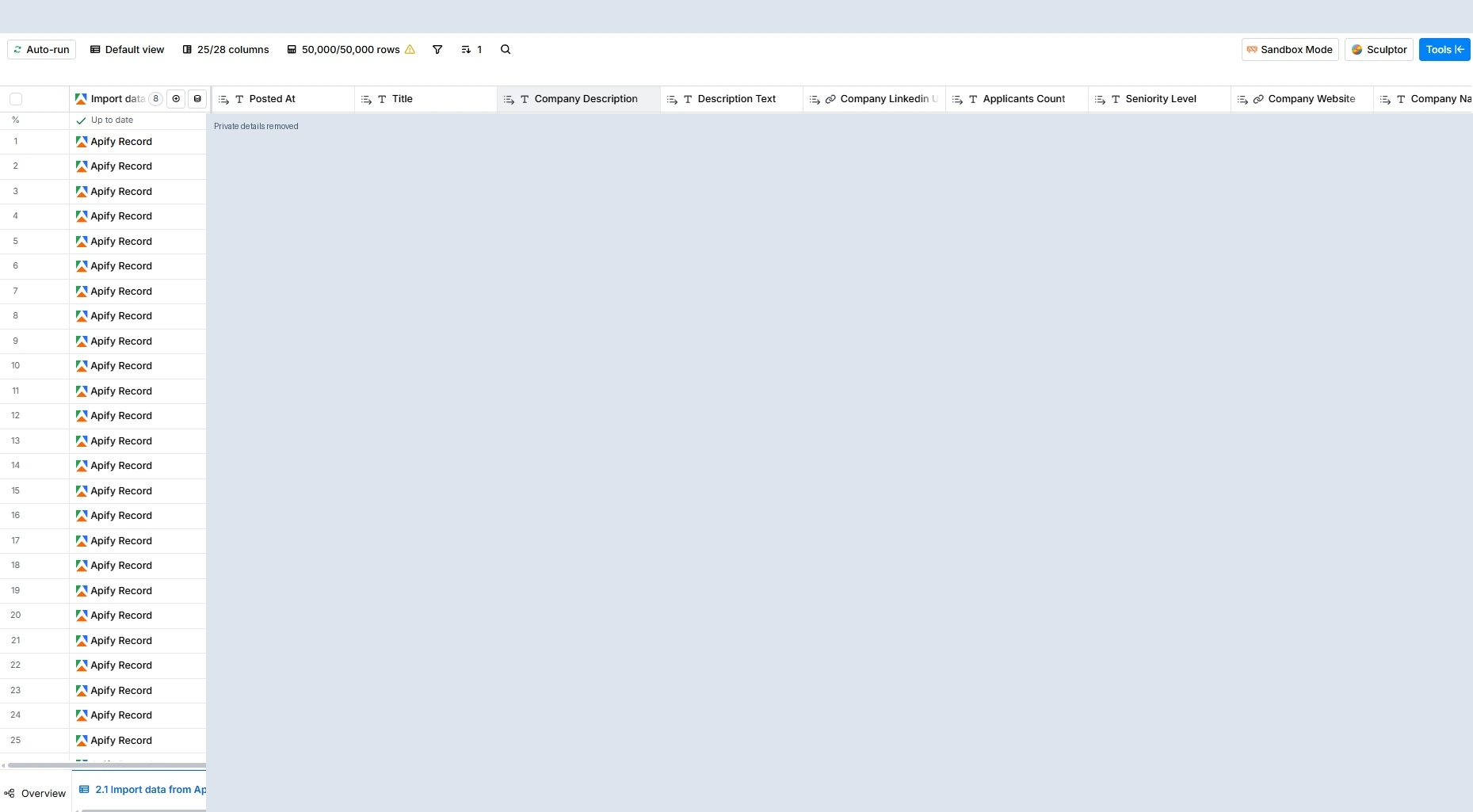Click the row limit warning triangle icon

tap(410, 50)
